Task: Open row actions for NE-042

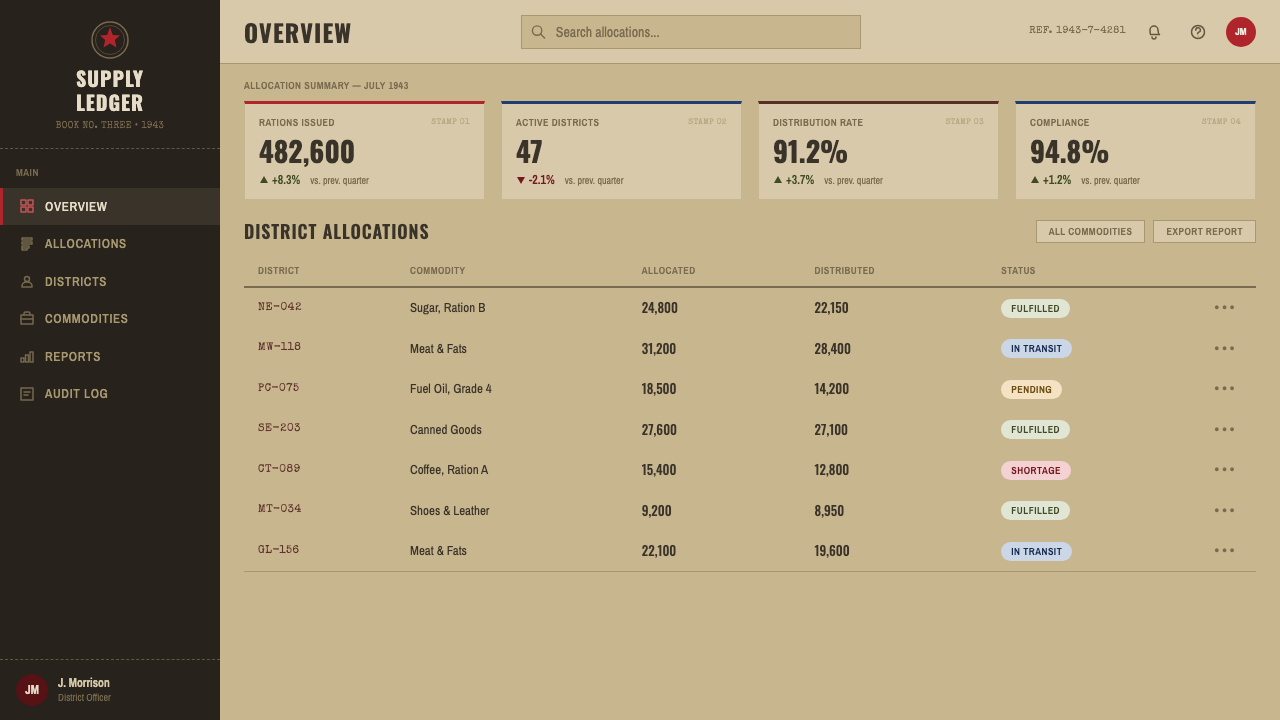Action: [x=1225, y=308]
